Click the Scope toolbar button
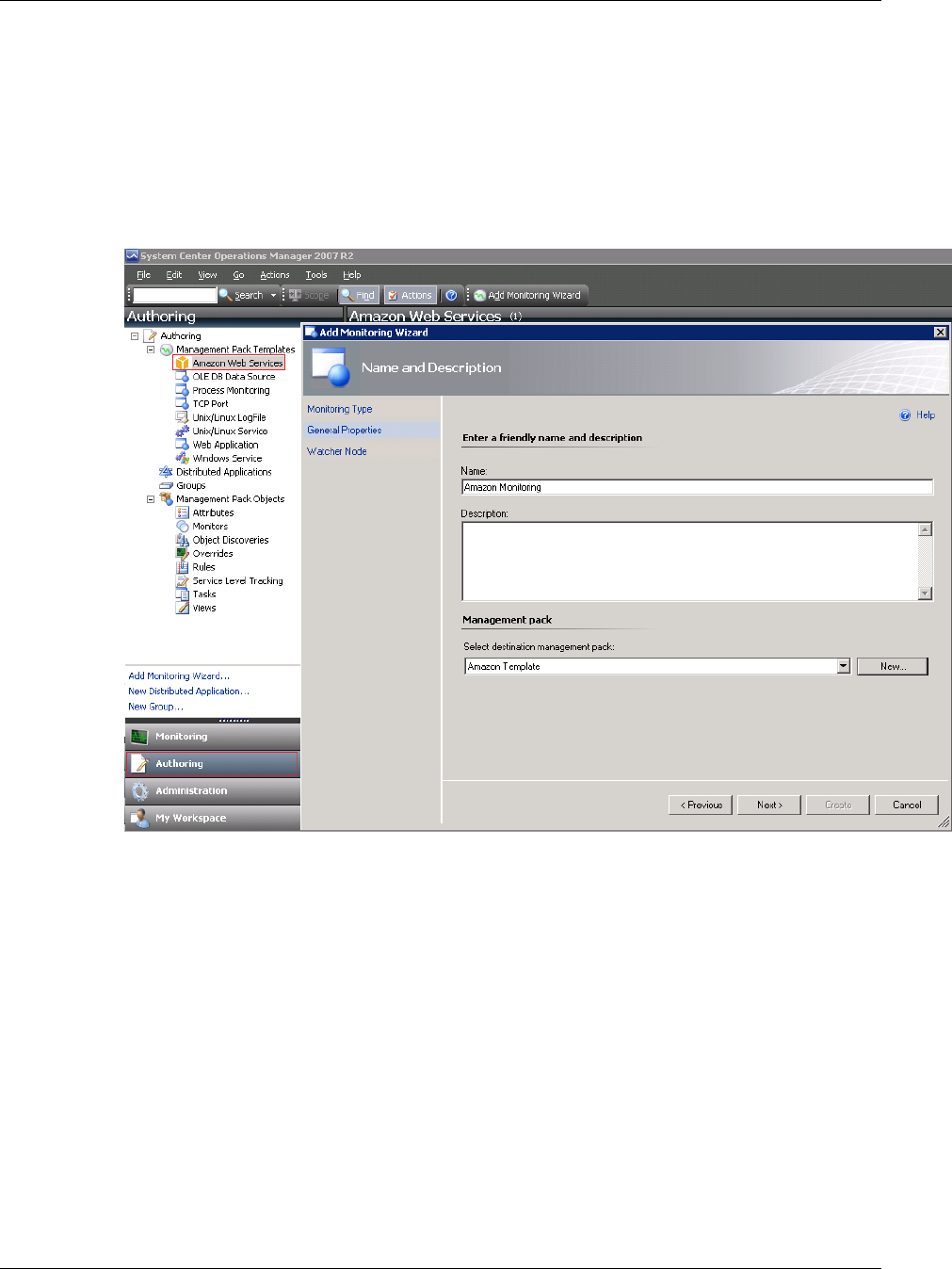 (x=309, y=295)
